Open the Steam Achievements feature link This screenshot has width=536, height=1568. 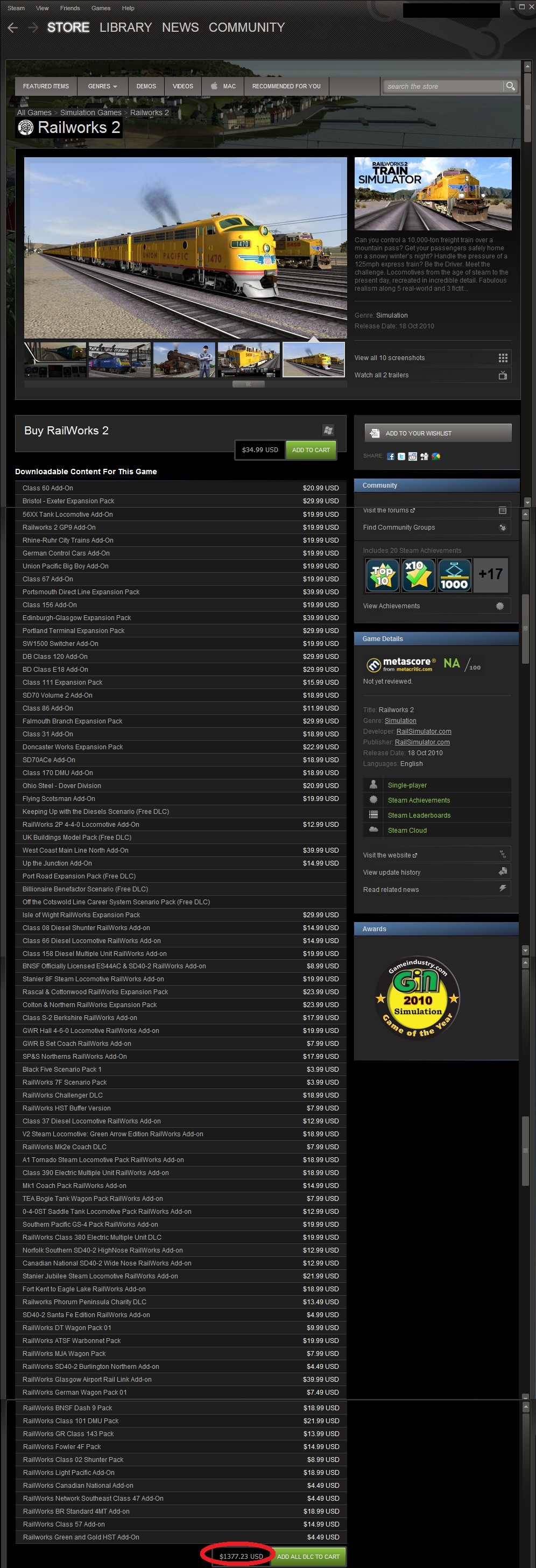[419, 800]
